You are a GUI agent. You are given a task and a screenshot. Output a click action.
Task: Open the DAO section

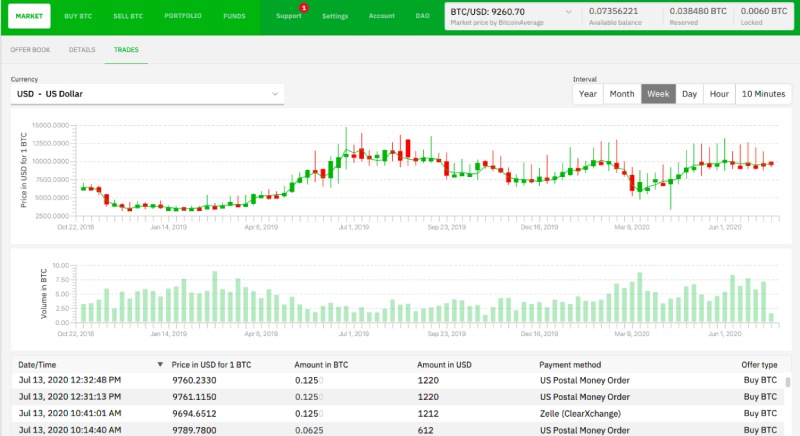(x=422, y=16)
